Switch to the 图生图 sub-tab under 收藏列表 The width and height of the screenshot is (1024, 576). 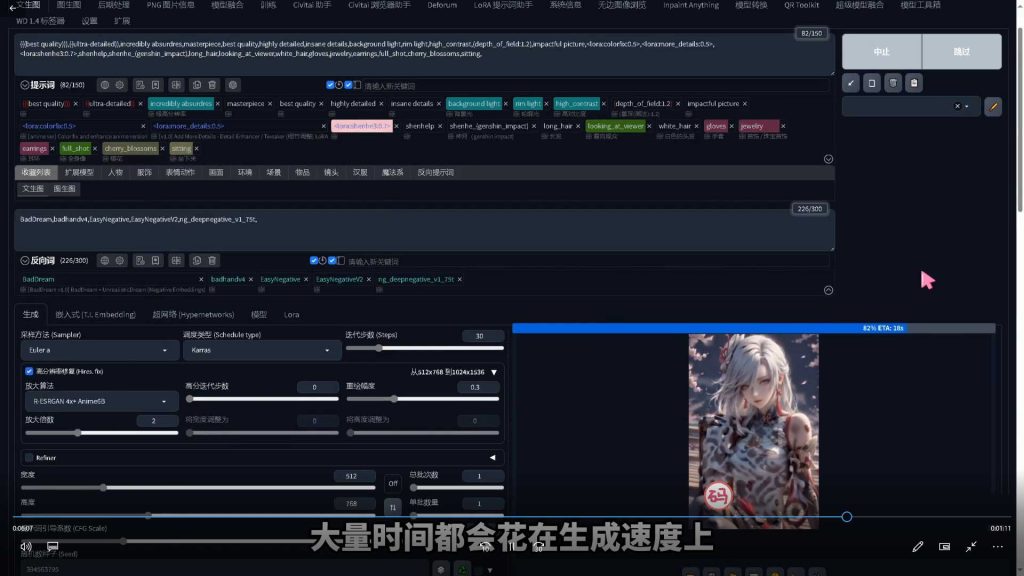tap(64, 189)
